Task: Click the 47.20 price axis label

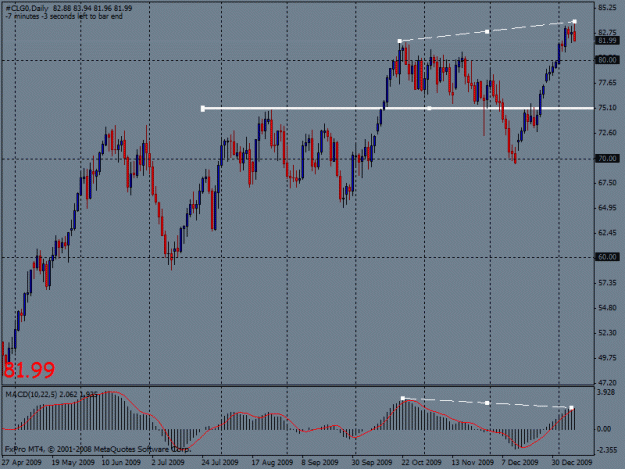Action: click(607, 383)
